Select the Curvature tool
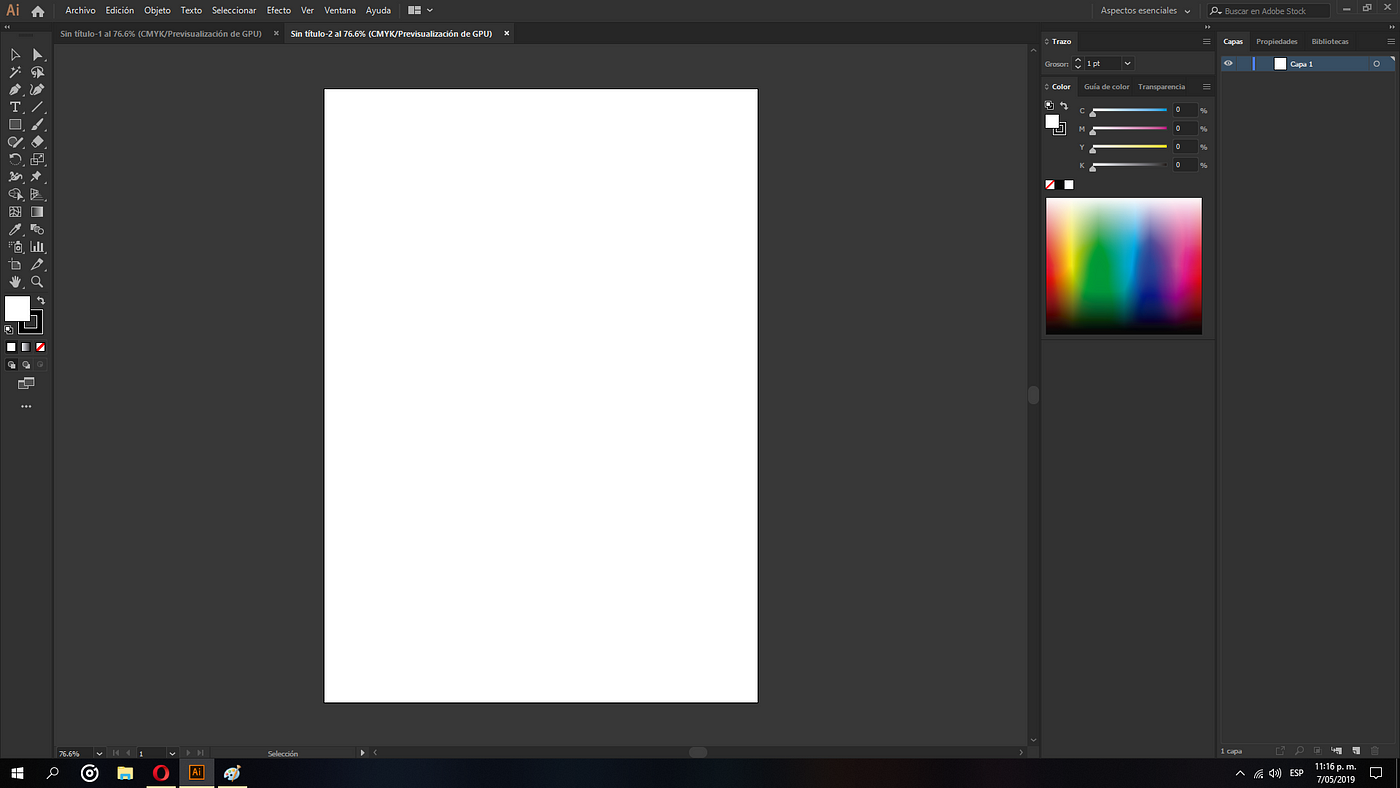1400x788 pixels. [37, 90]
